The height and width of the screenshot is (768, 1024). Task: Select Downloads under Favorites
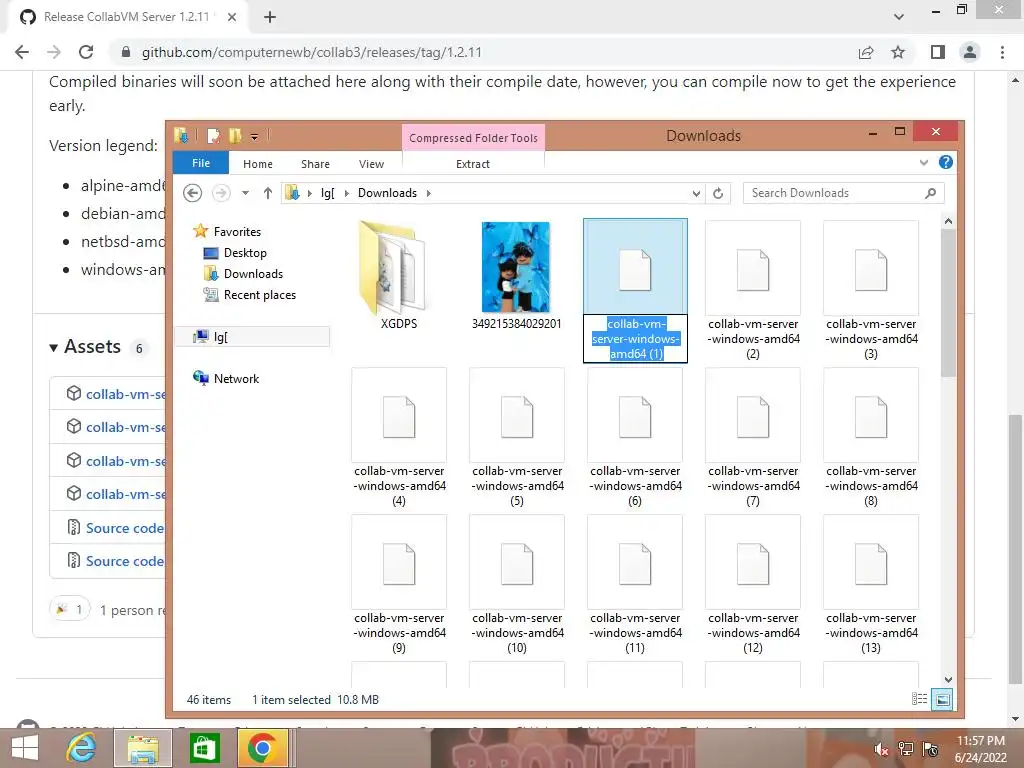[x=243, y=274]
